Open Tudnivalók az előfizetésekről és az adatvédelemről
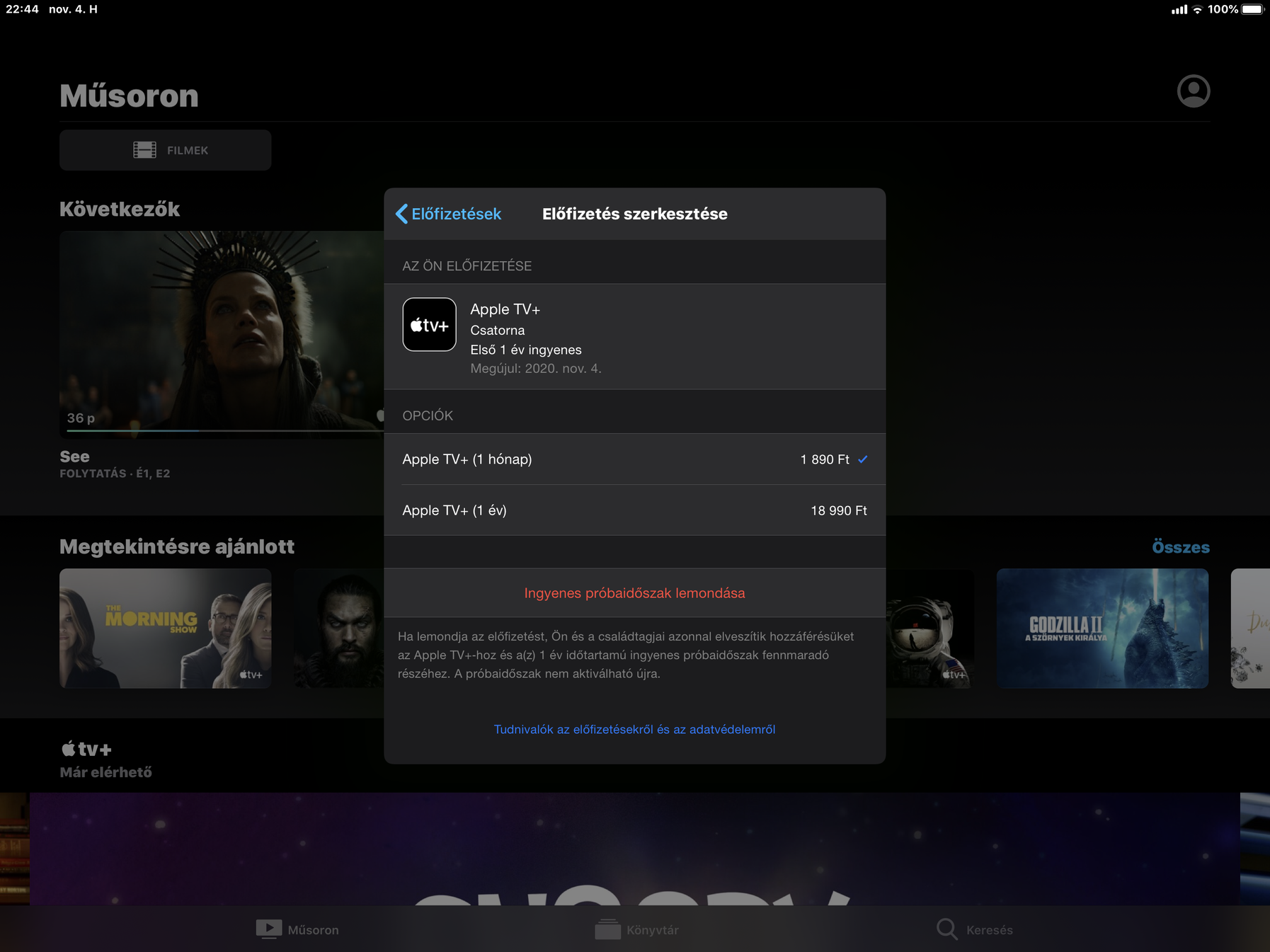Viewport: 1270px width, 952px height. click(x=634, y=729)
